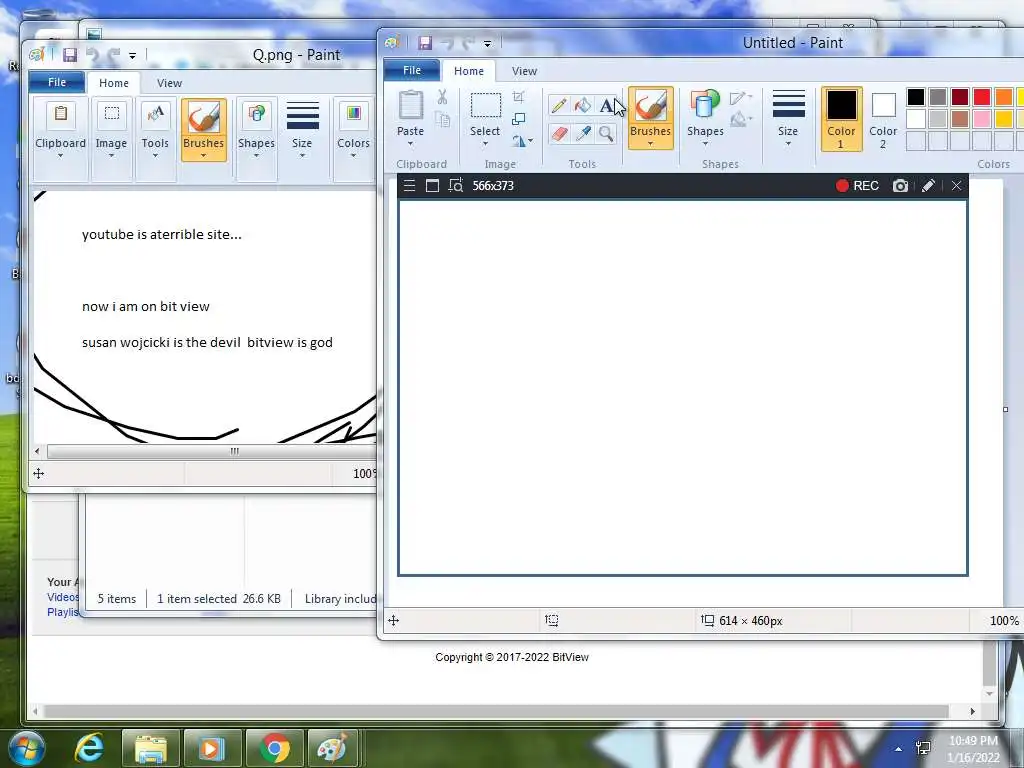
Task: Pick black swatch in color palette
Action: [916, 97]
